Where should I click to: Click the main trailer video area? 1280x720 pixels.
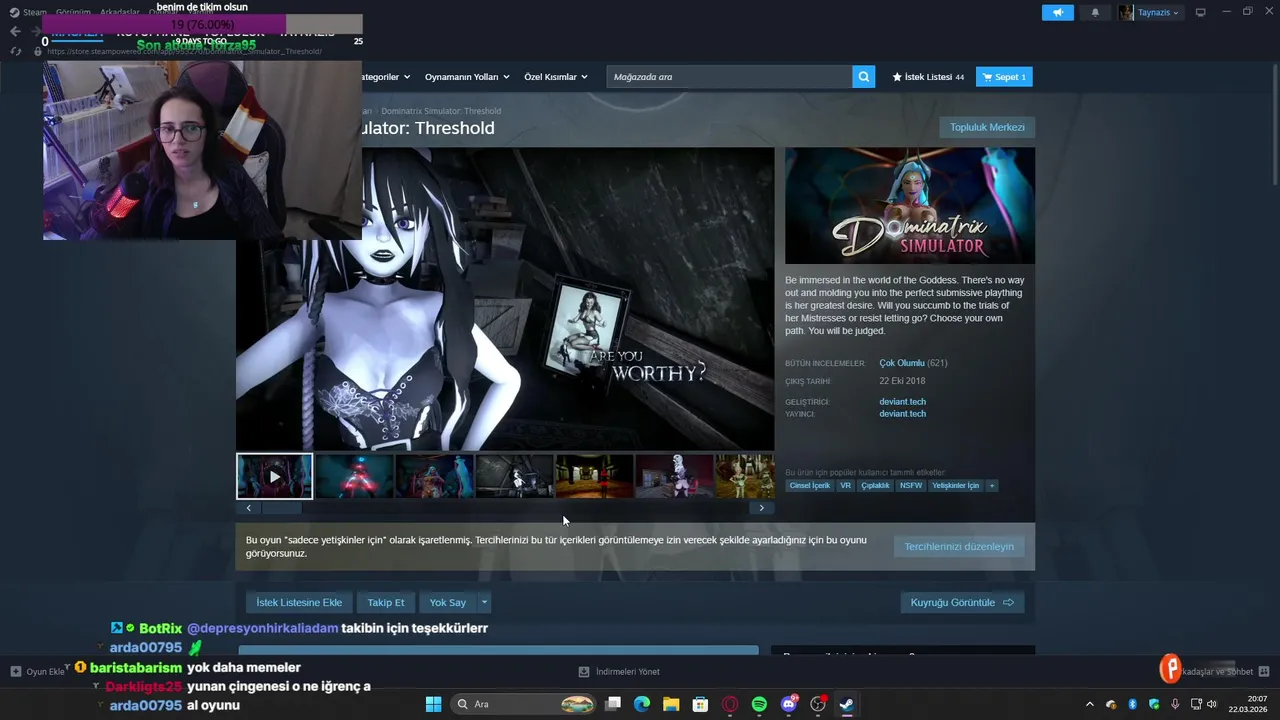pyautogui.click(x=505, y=299)
